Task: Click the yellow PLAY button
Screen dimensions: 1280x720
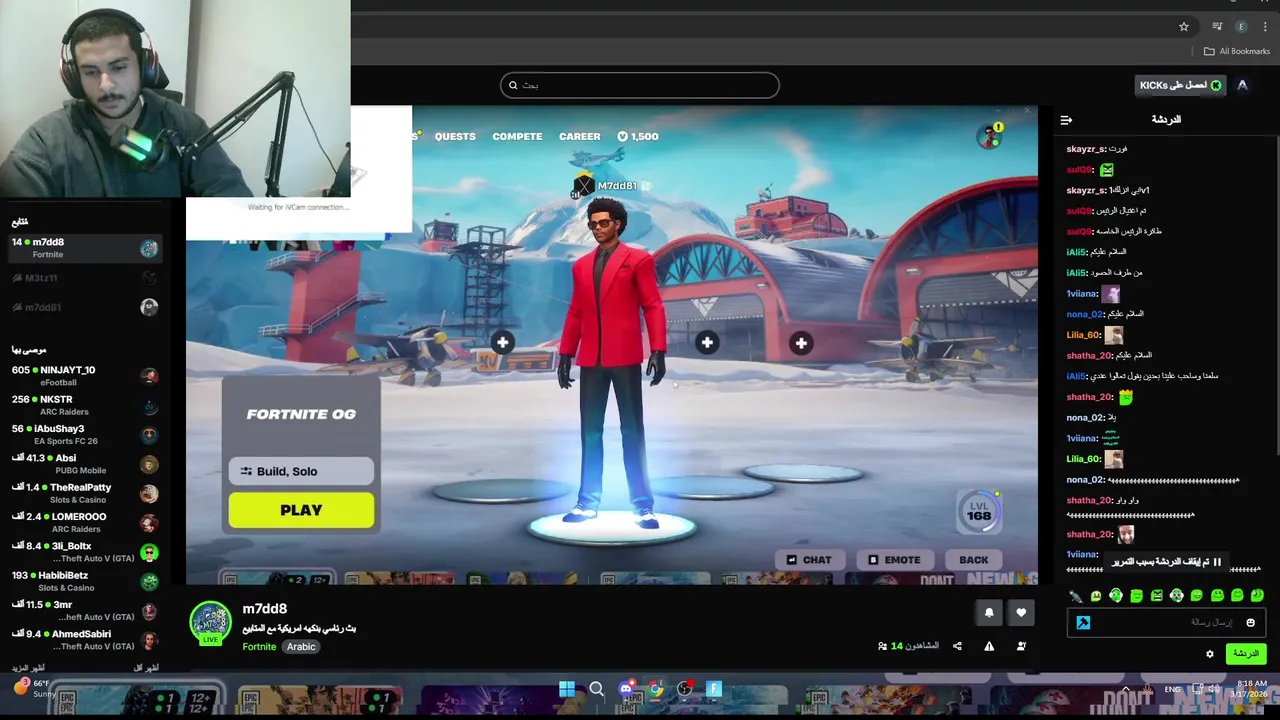Action: [x=301, y=510]
